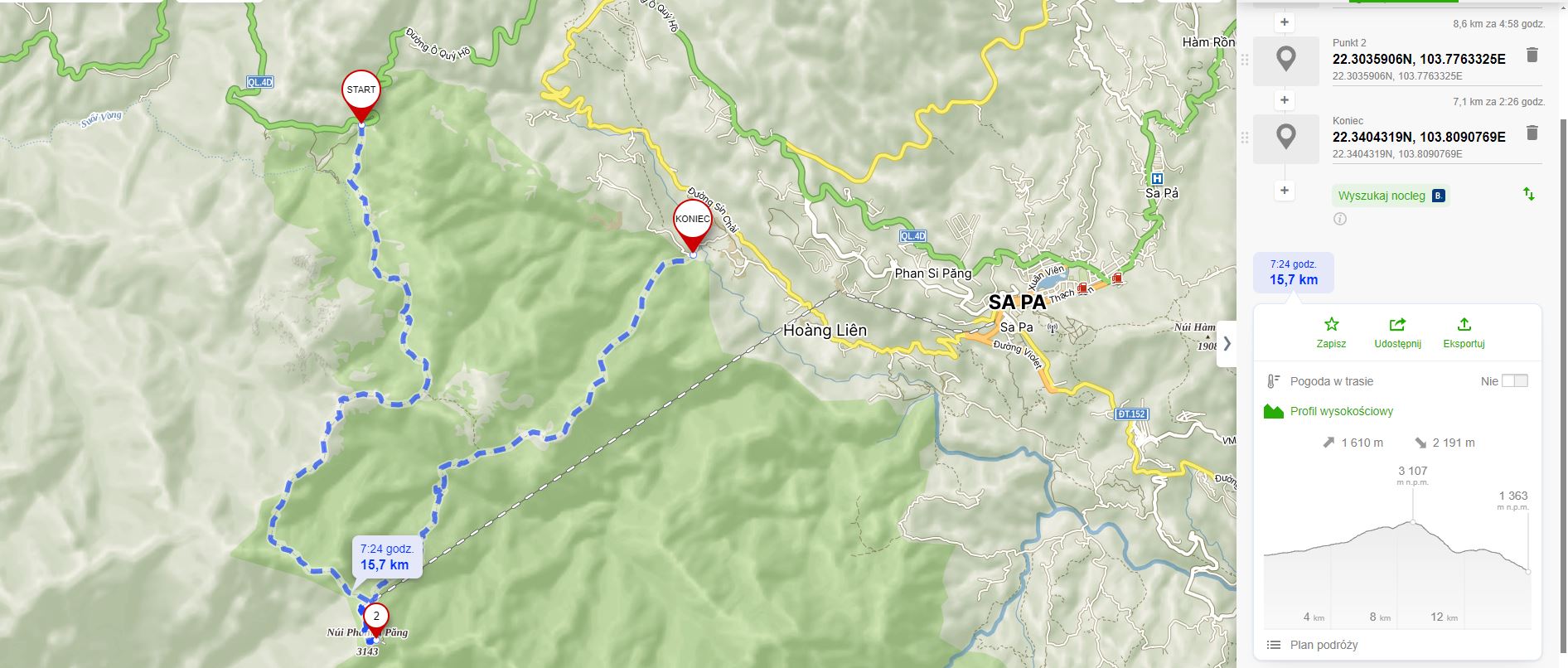Add waypoint between Punkt 2 and Koniec
1568x668 pixels.
(1284, 100)
